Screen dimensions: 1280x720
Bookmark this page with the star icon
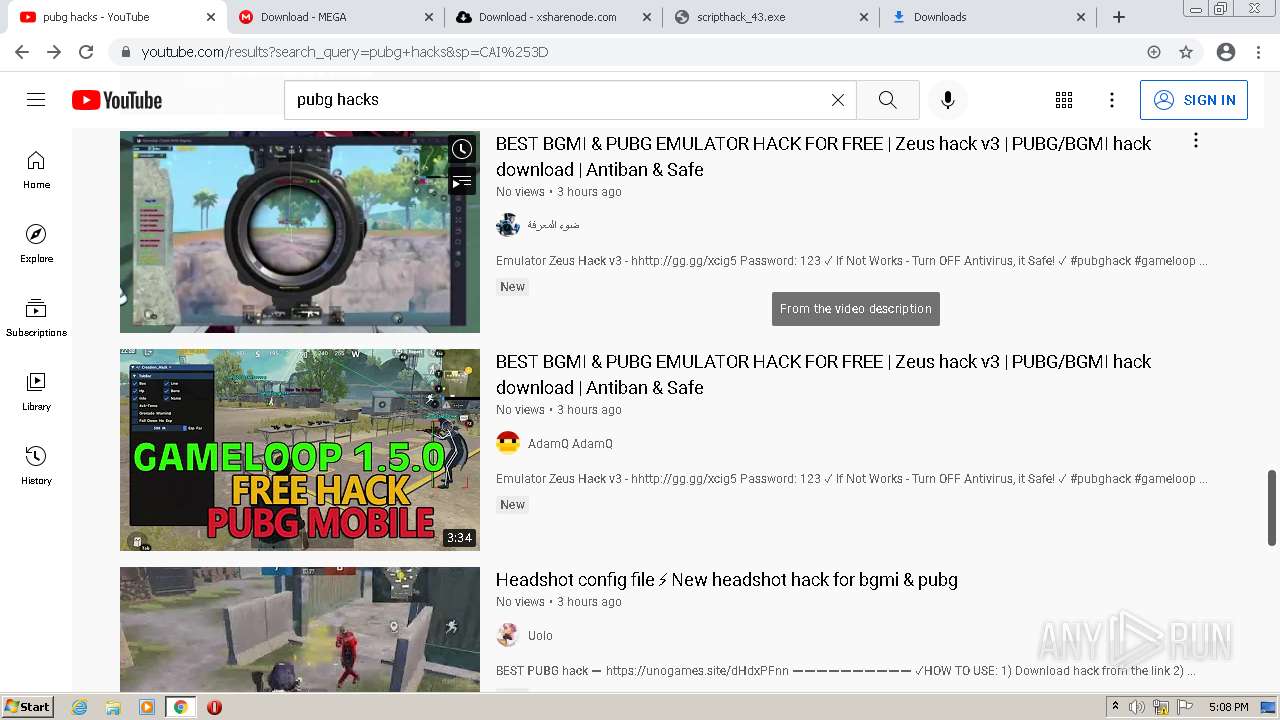click(x=1186, y=52)
